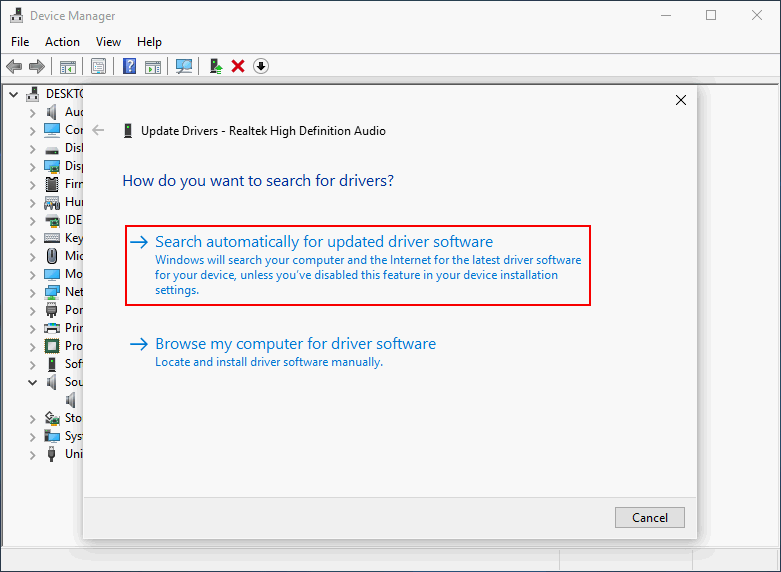This screenshot has height=572, width=781.
Task: Open the Help menu
Action: pos(149,42)
